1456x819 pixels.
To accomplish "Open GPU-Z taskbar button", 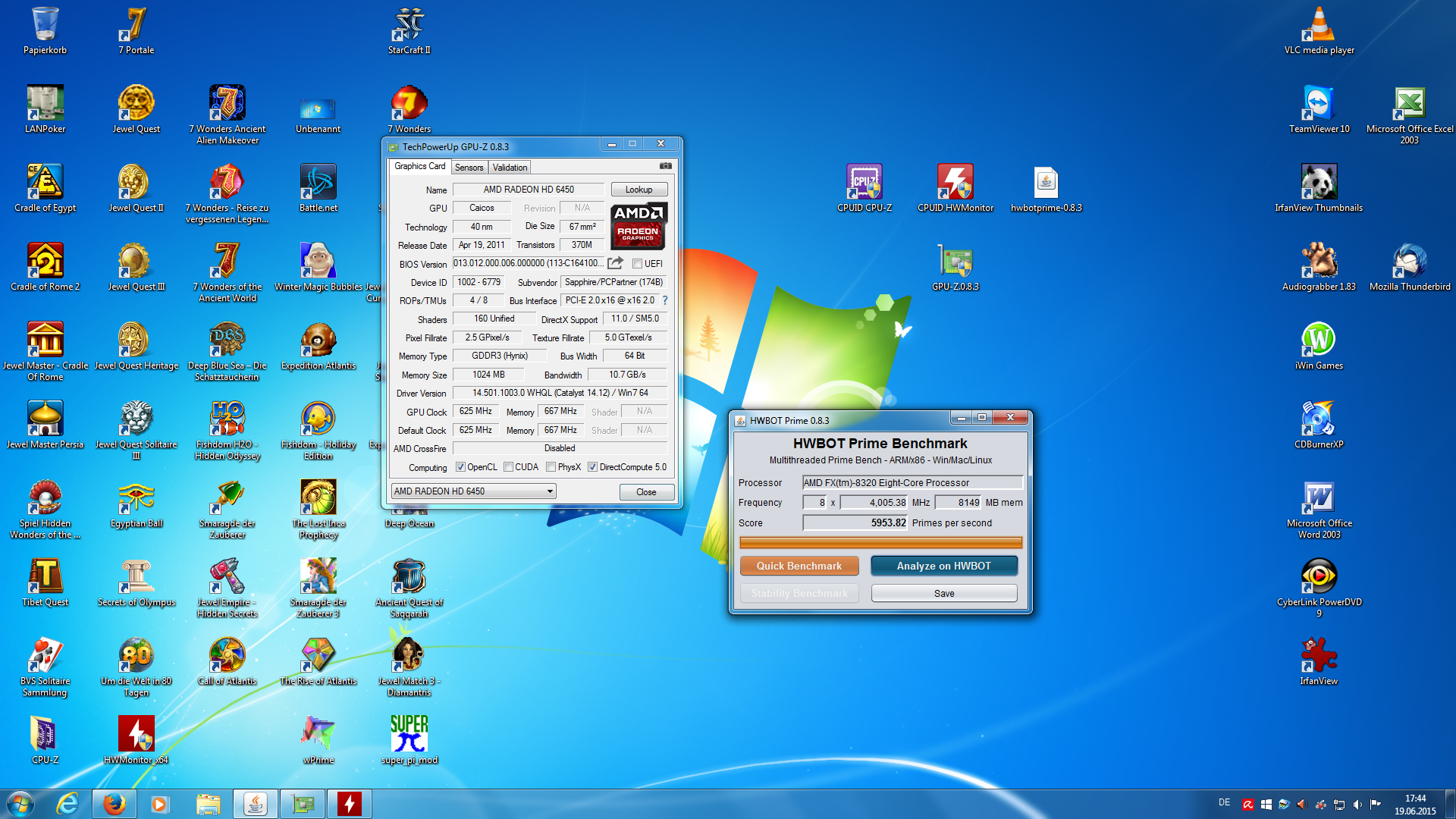I will [x=303, y=804].
